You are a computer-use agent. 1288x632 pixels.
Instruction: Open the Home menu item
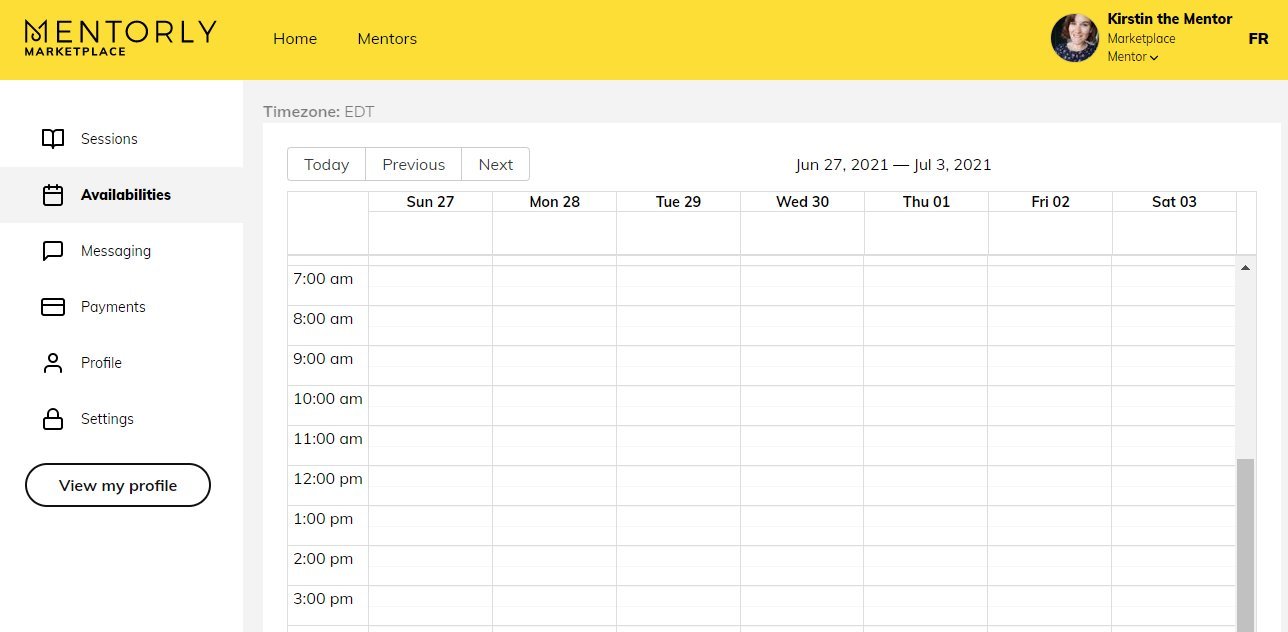[295, 39]
